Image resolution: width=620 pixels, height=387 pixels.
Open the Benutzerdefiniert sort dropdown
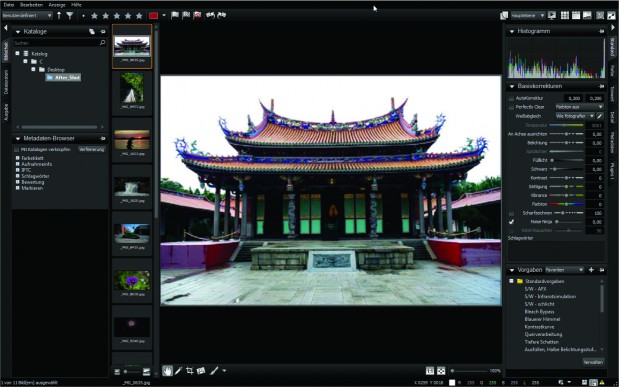[x=27, y=15]
